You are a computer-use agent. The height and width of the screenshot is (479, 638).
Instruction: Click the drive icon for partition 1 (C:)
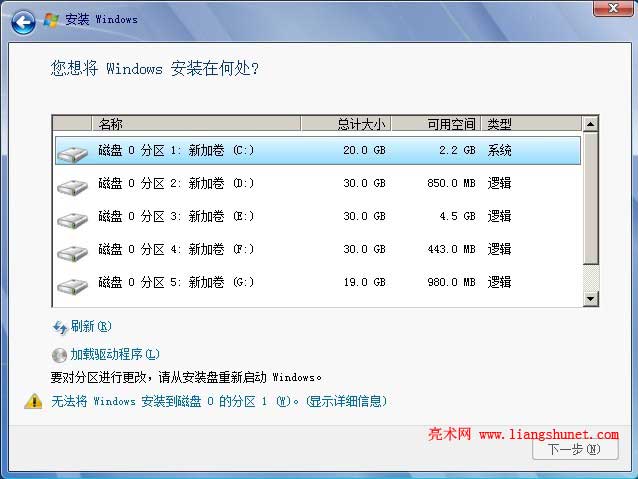point(73,153)
